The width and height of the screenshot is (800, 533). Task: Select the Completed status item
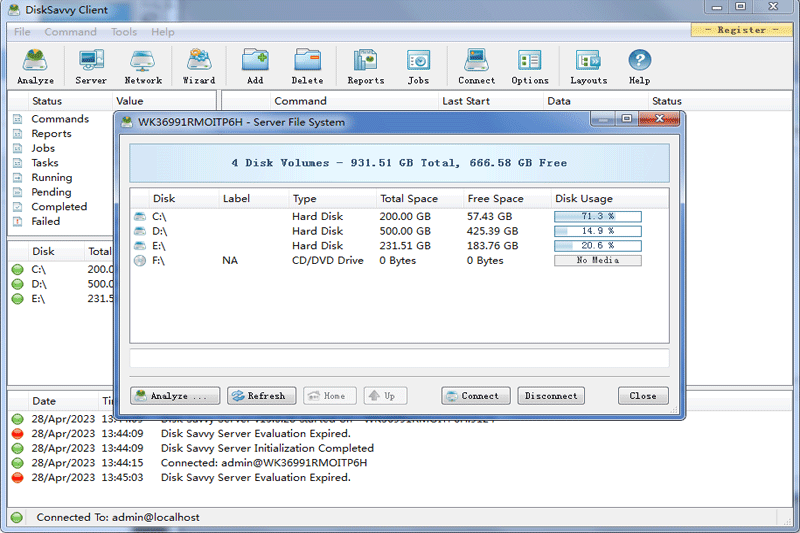(x=59, y=207)
